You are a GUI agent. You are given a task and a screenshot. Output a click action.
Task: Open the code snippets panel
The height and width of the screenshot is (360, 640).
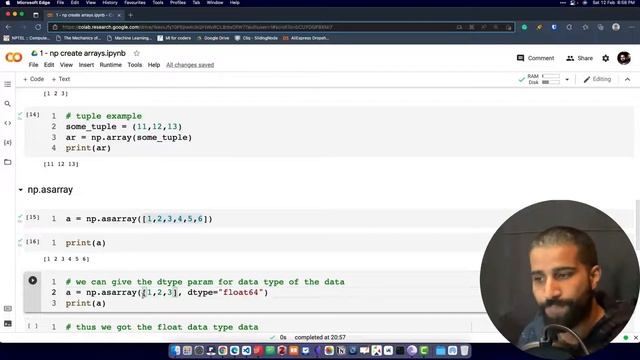pyautogui.click(x=7, y=123)
